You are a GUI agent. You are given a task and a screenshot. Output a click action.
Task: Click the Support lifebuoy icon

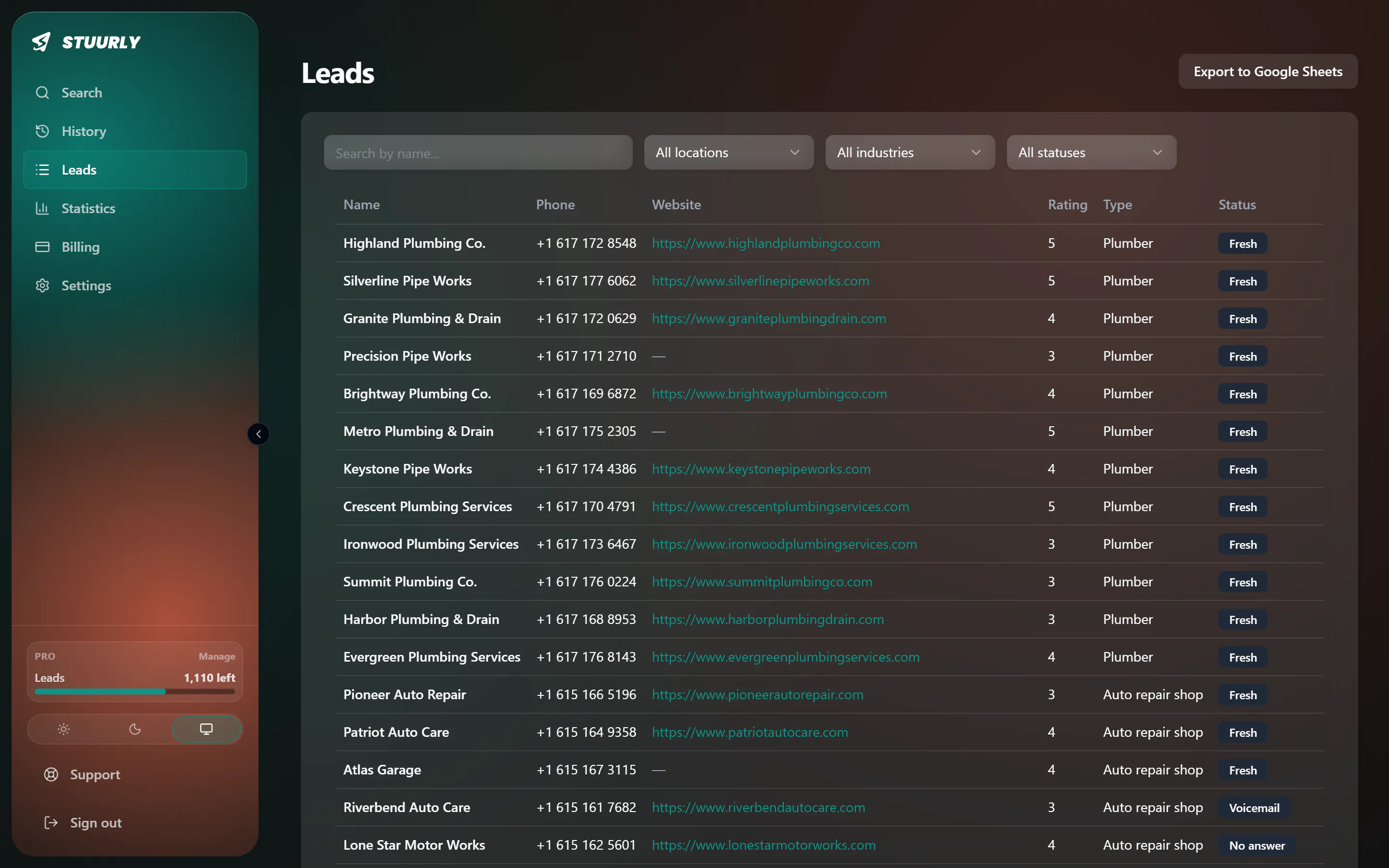tap(51, 774)
